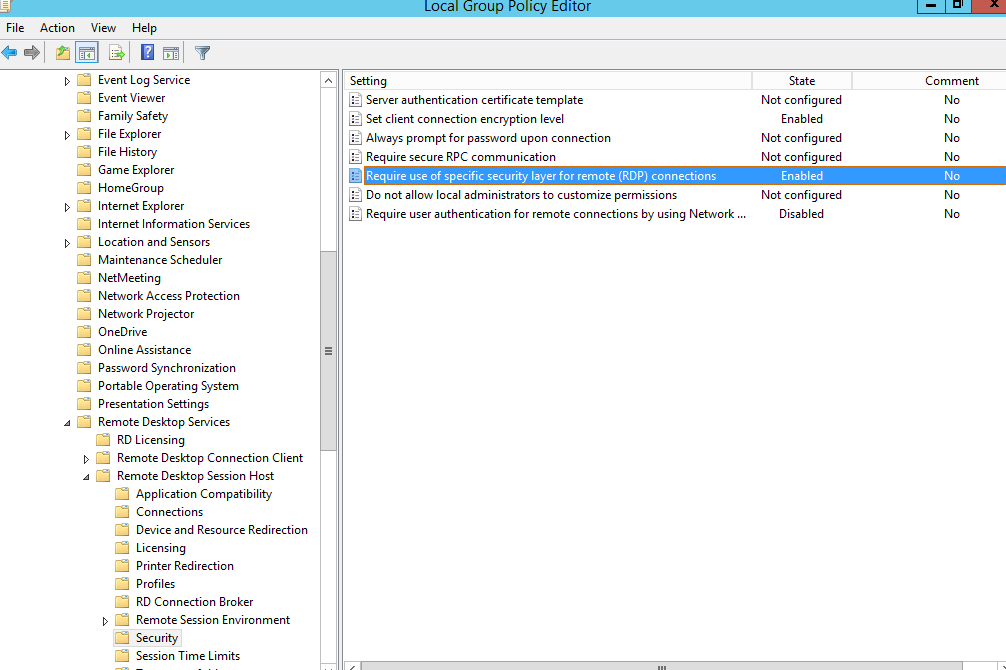Open the Action menu

pyautogui.click(x=57, y=28)
